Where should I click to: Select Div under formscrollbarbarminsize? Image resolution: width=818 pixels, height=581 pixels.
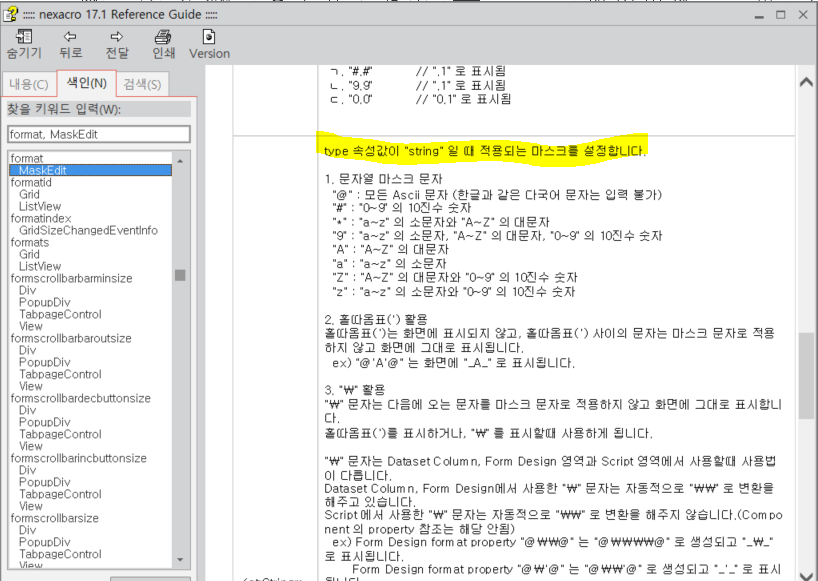pos(28,290)
